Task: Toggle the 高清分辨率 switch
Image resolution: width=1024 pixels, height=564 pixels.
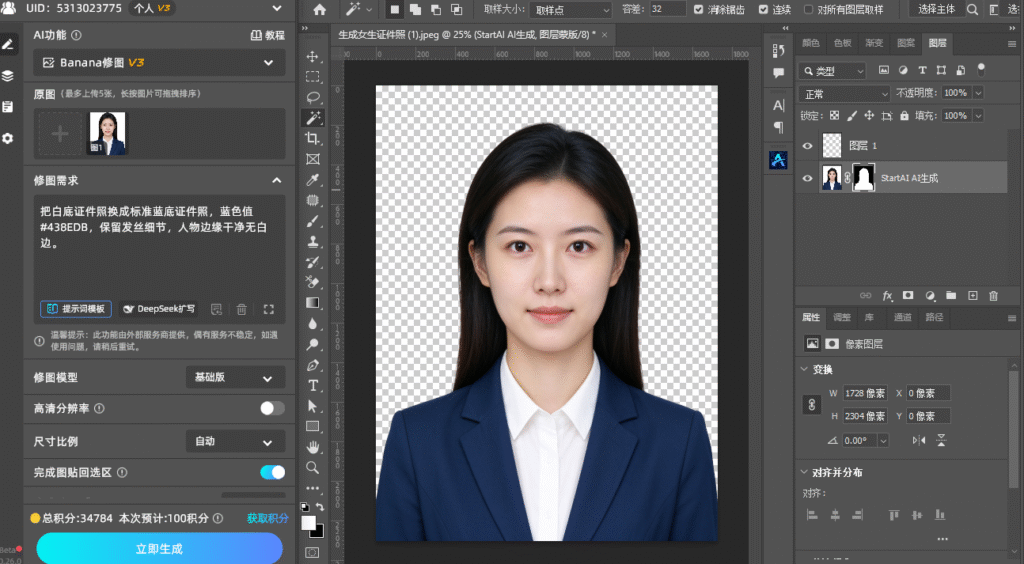Action: point(272,408)
